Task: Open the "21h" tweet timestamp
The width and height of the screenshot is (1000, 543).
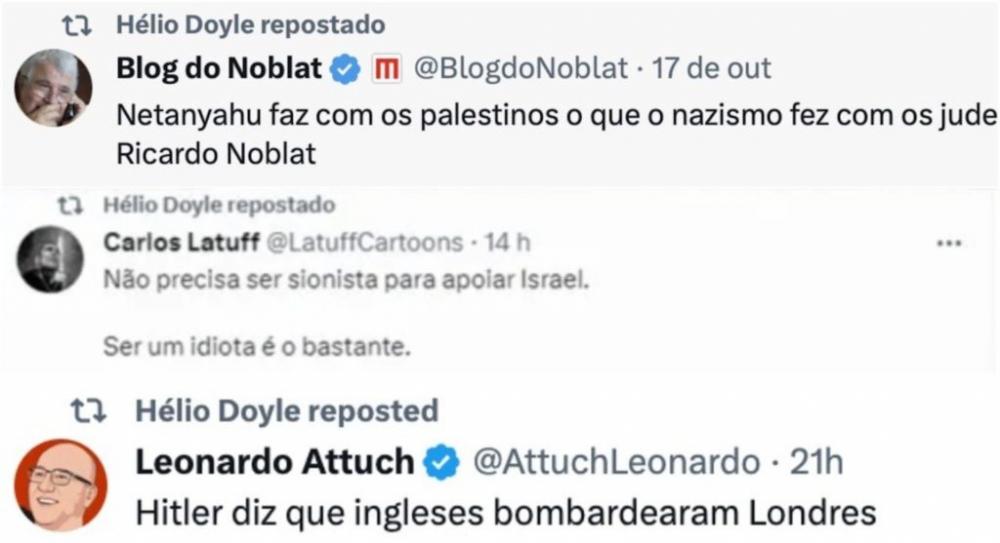Action: click(817, 462)
